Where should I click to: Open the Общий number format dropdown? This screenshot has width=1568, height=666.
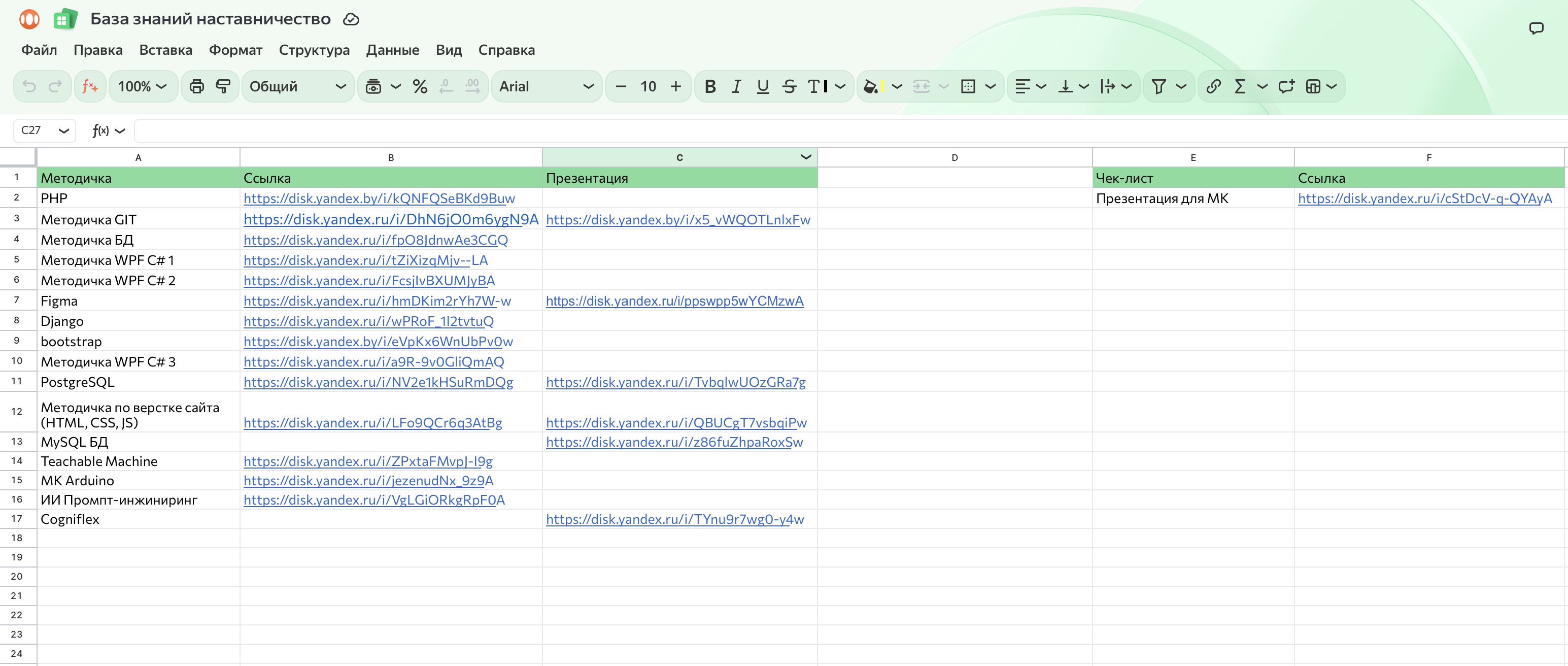298,86
